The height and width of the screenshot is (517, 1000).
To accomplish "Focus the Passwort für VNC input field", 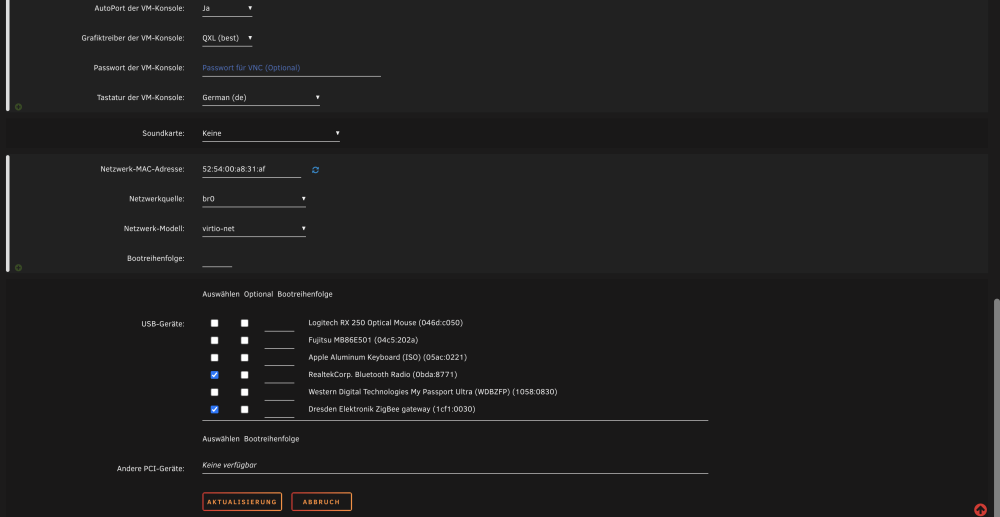I will click(291, 68).
